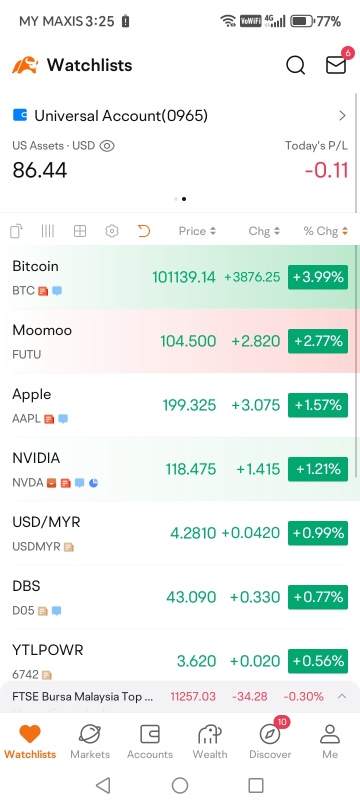Switch to the grid layout view icon
This screenshot has height=805, width=360.
80,232
